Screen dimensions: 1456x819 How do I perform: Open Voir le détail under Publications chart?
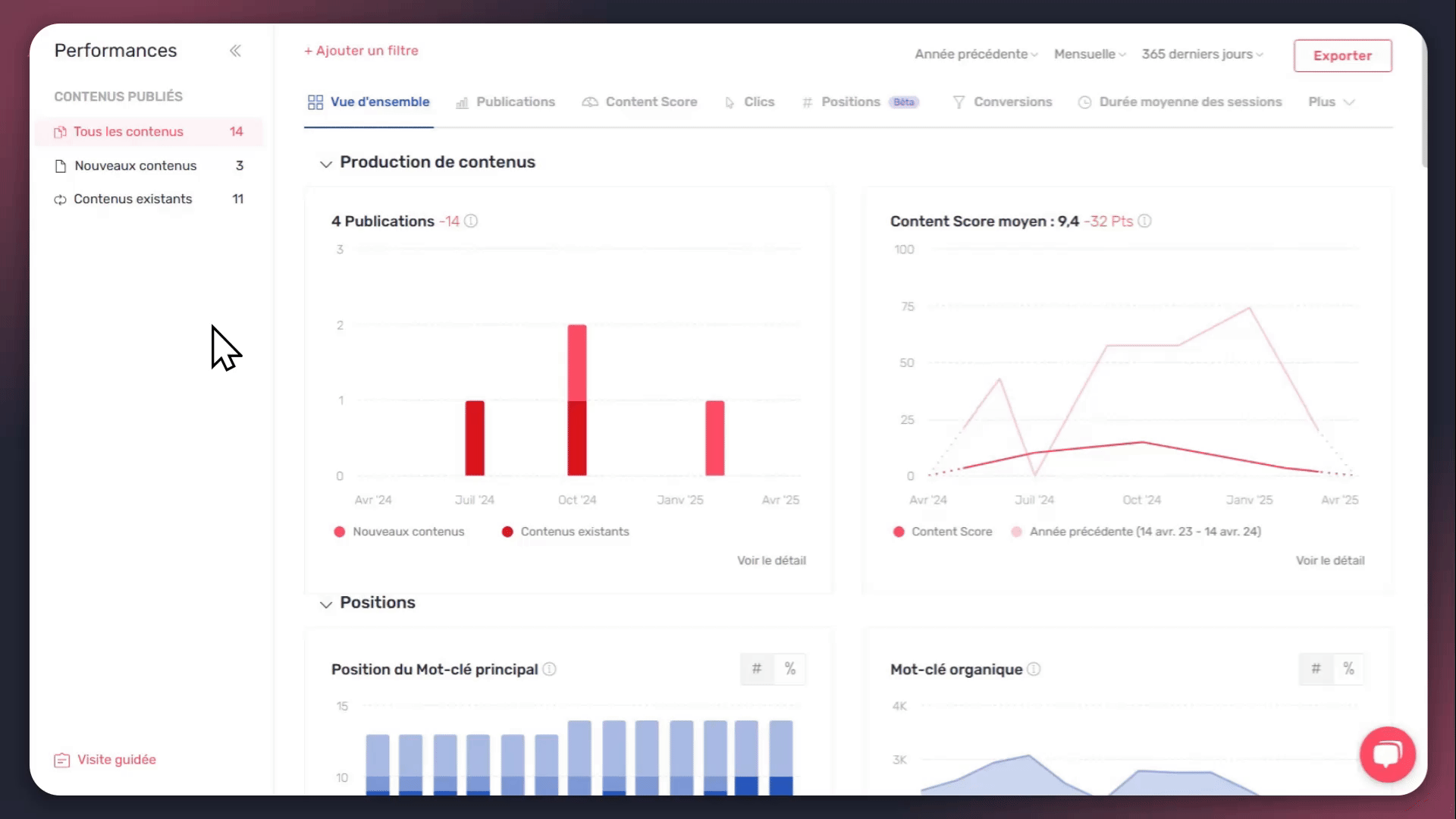tap(771, 560)
